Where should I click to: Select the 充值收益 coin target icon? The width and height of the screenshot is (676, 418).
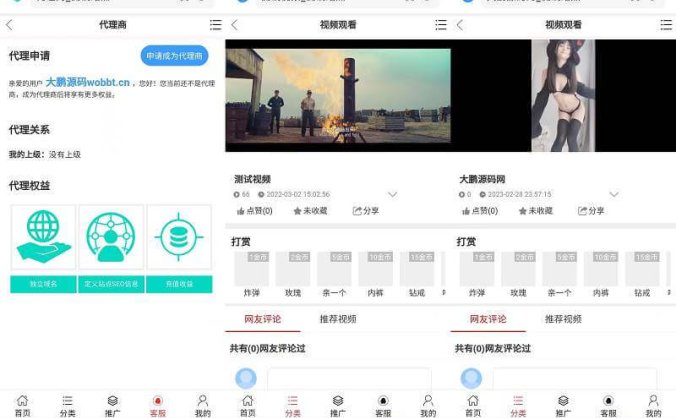[x=179, y=237]
